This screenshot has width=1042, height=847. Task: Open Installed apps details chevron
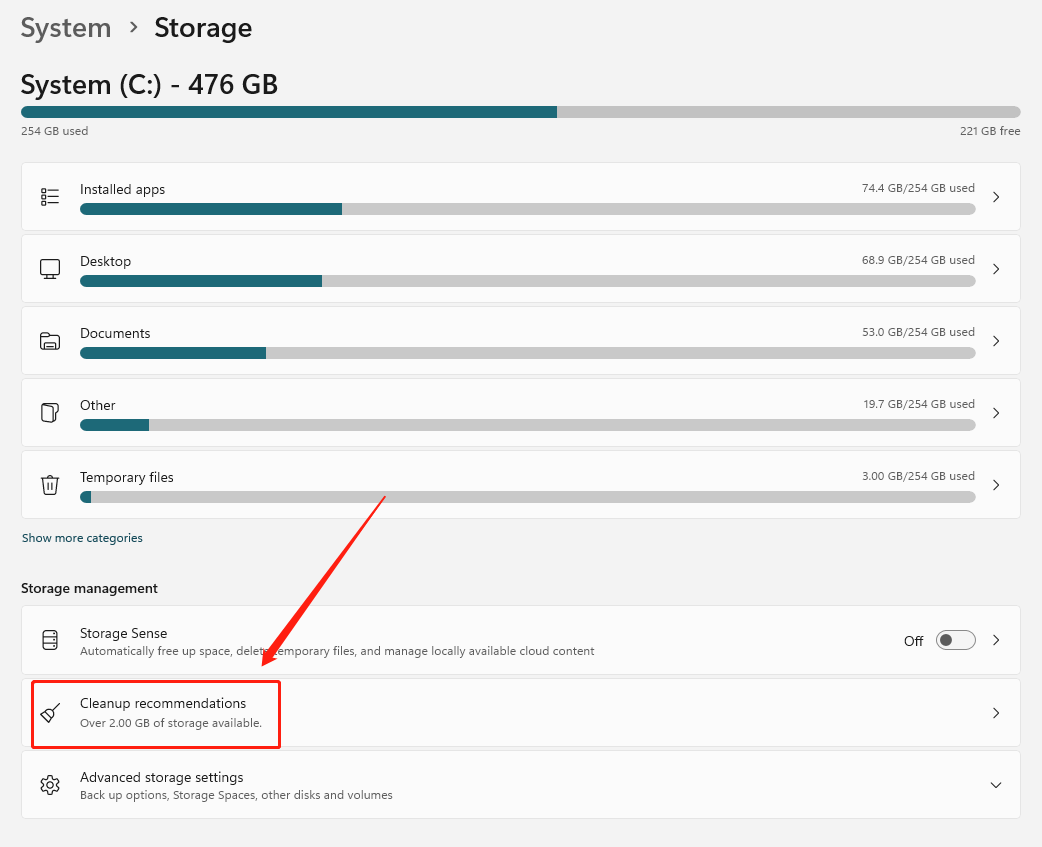point(996,197)
